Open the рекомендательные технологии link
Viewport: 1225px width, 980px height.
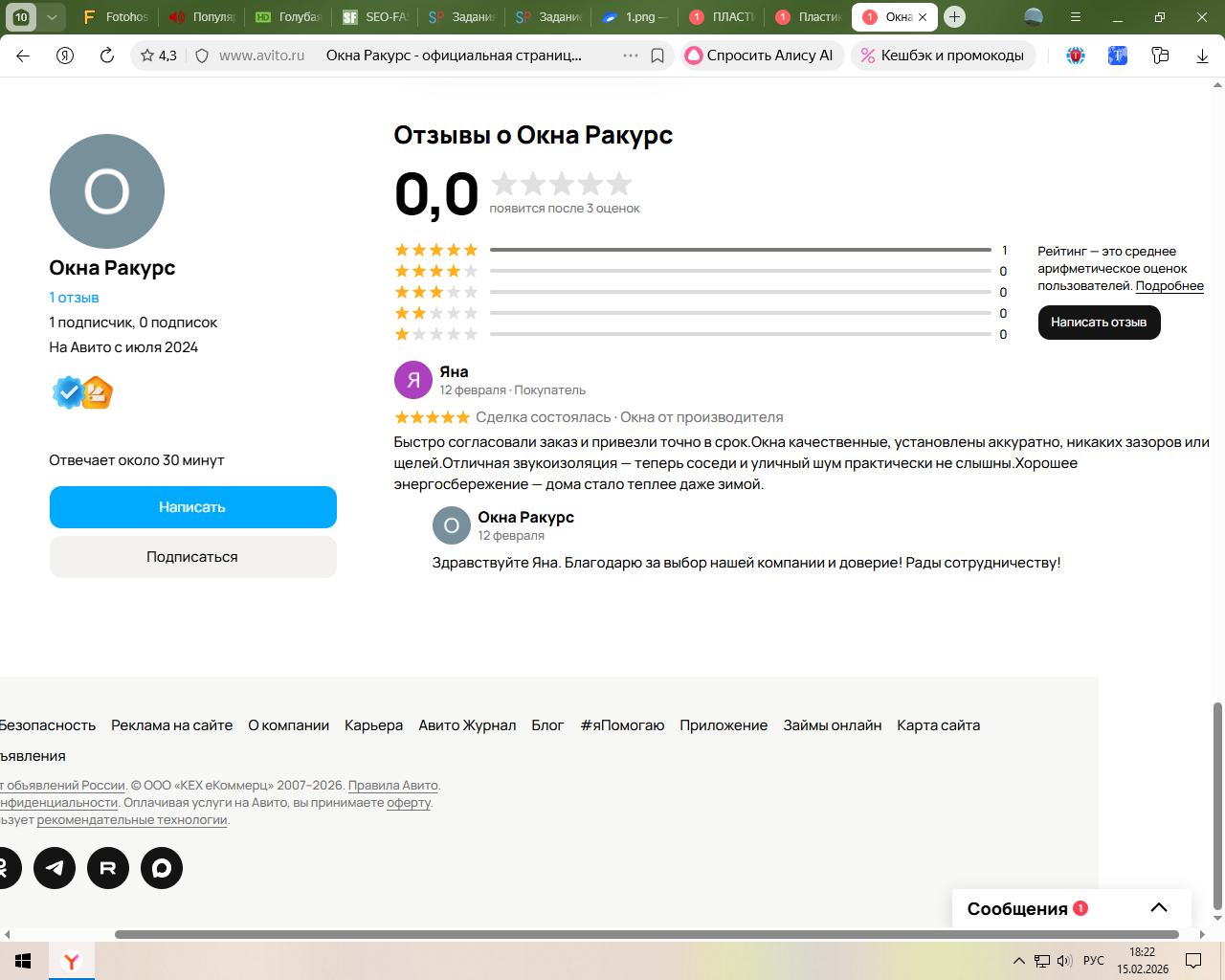click(132, 820)
